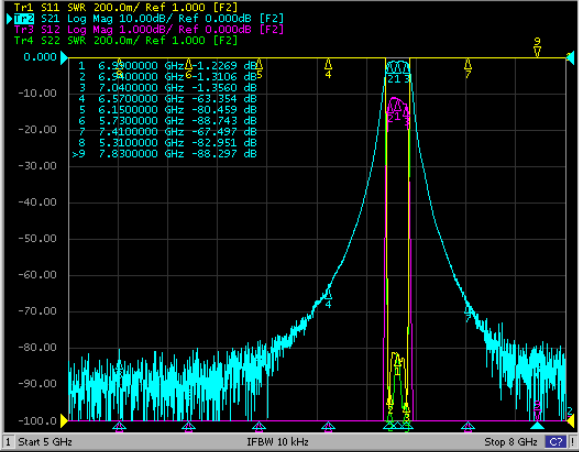
Task: Click the yellow reference arrow at -100.0
Action: 64,421
